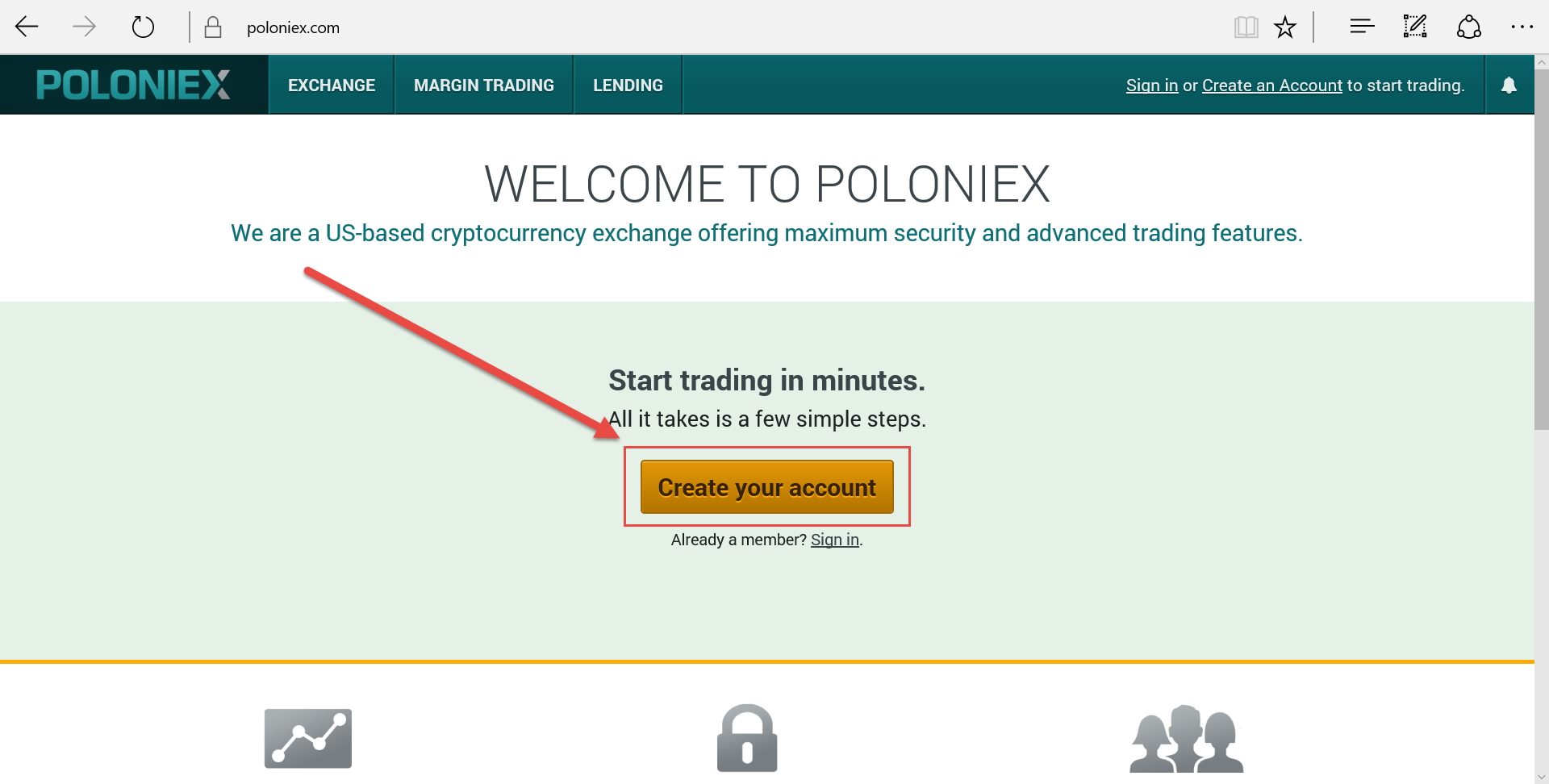Image resolution: width=1549 pixels, height=784 pixels.
Task: Open the Exchange menu item
Action: coord(332,85)
